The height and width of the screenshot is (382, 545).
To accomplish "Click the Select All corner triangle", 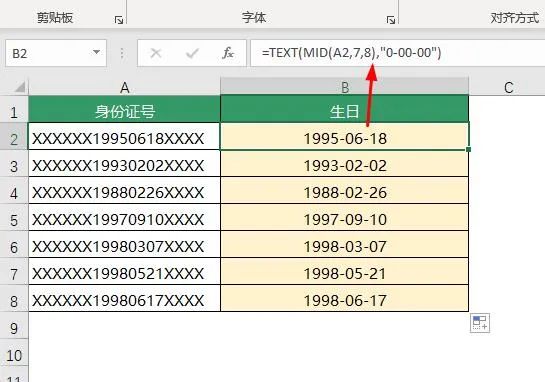I will tap(20, 87).
